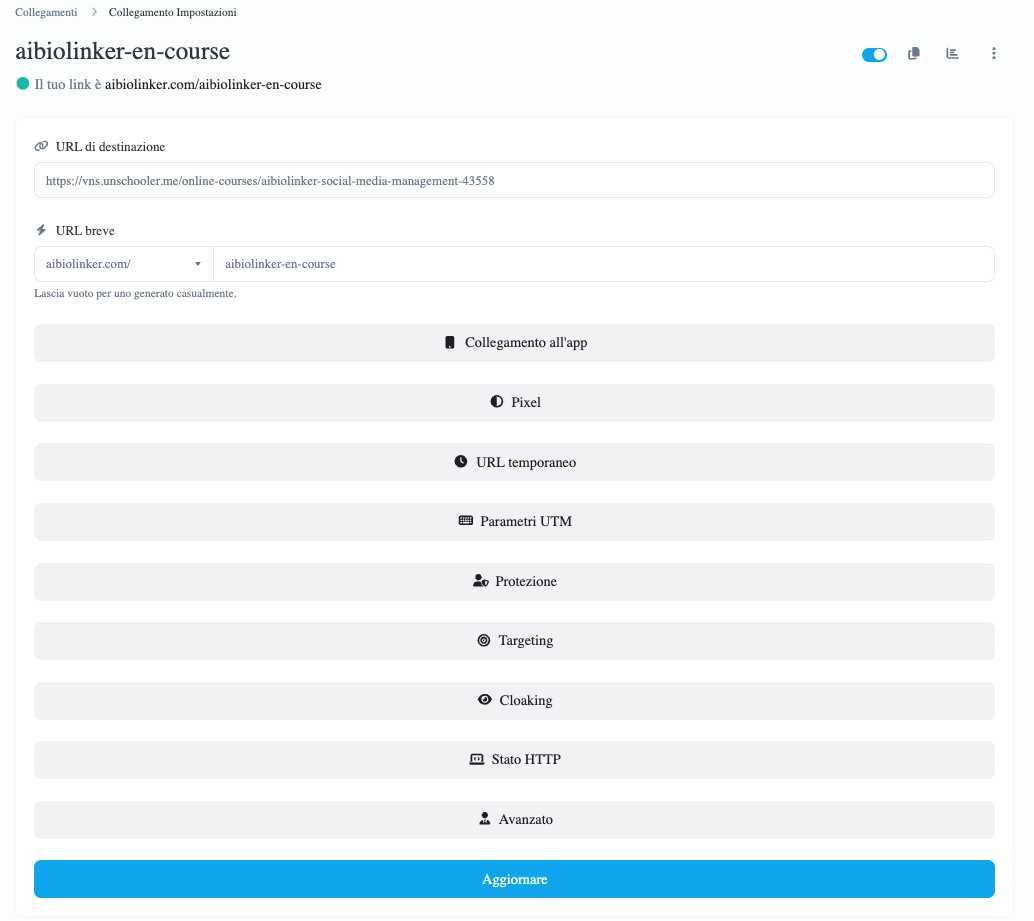Screen dimensions: 1034x921
Task: Open the three-dot more options menu
Action: coord(993,54)
